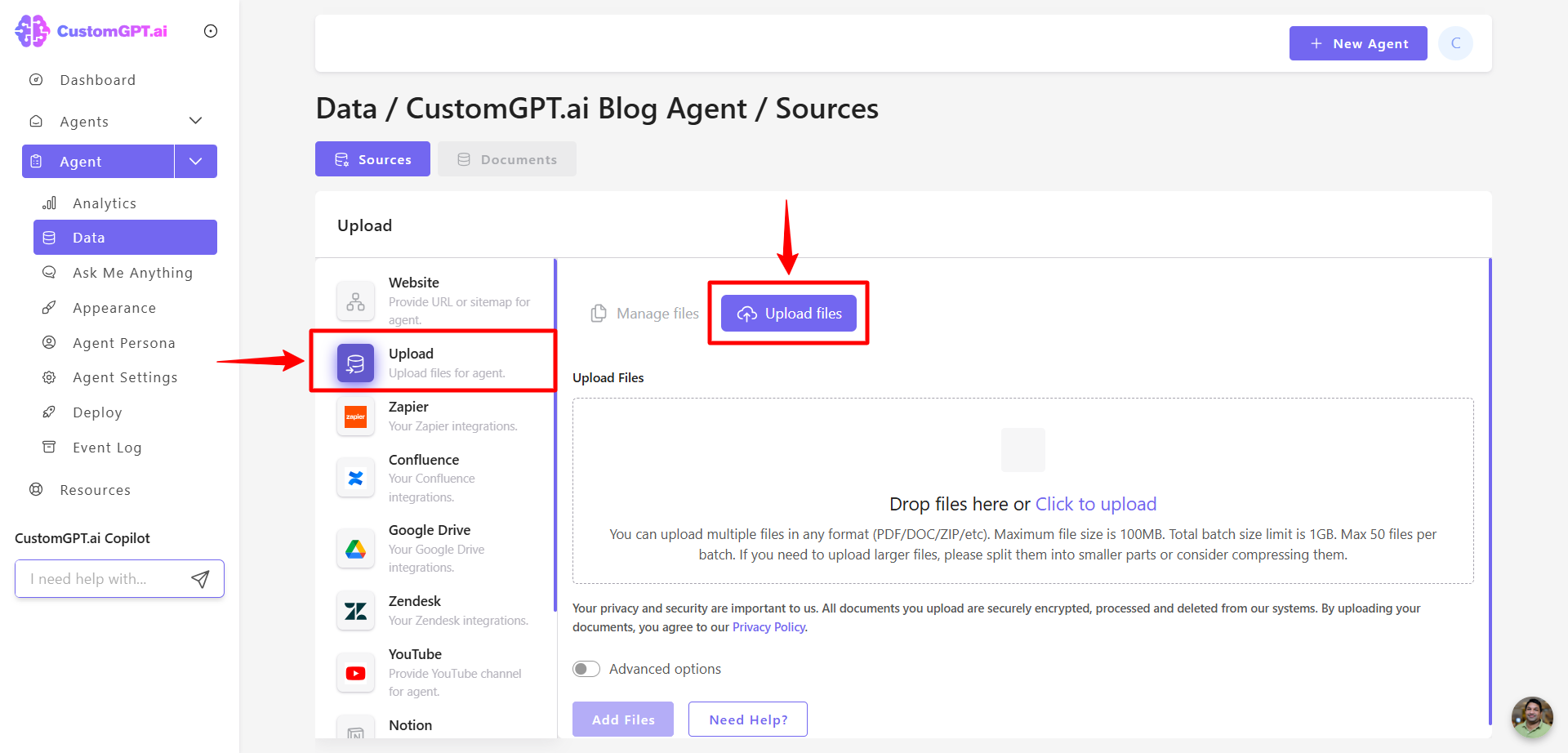Expand the Agents chevron
The width and height of the screenshot is (1568, 753).
(x=196, y=121)
